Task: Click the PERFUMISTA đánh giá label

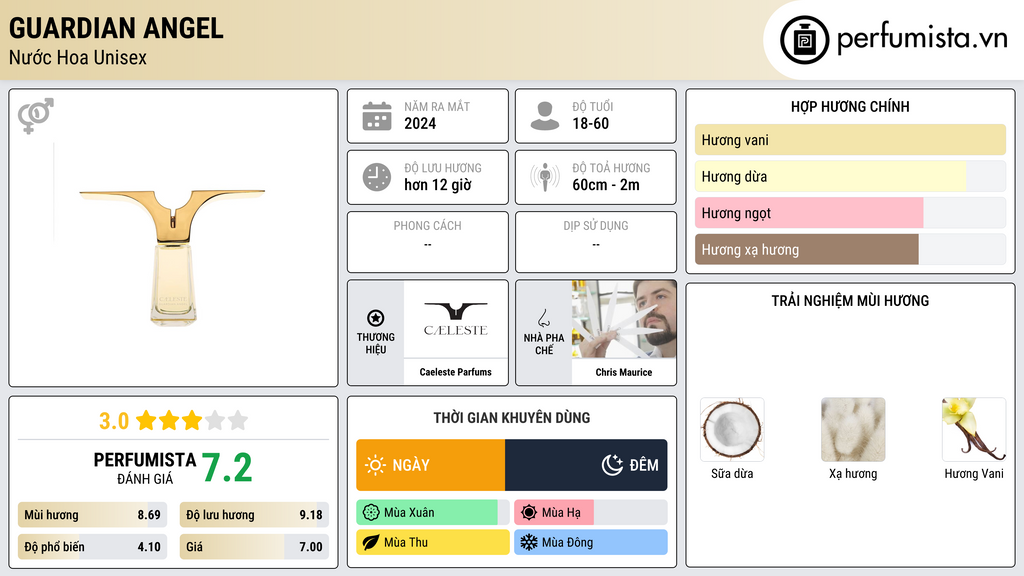Action: click(x=145, y=468)
